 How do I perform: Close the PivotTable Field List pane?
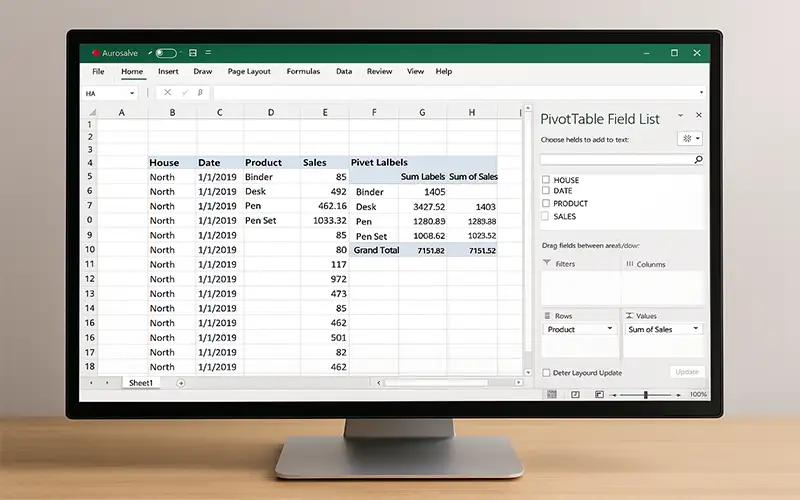698,117
